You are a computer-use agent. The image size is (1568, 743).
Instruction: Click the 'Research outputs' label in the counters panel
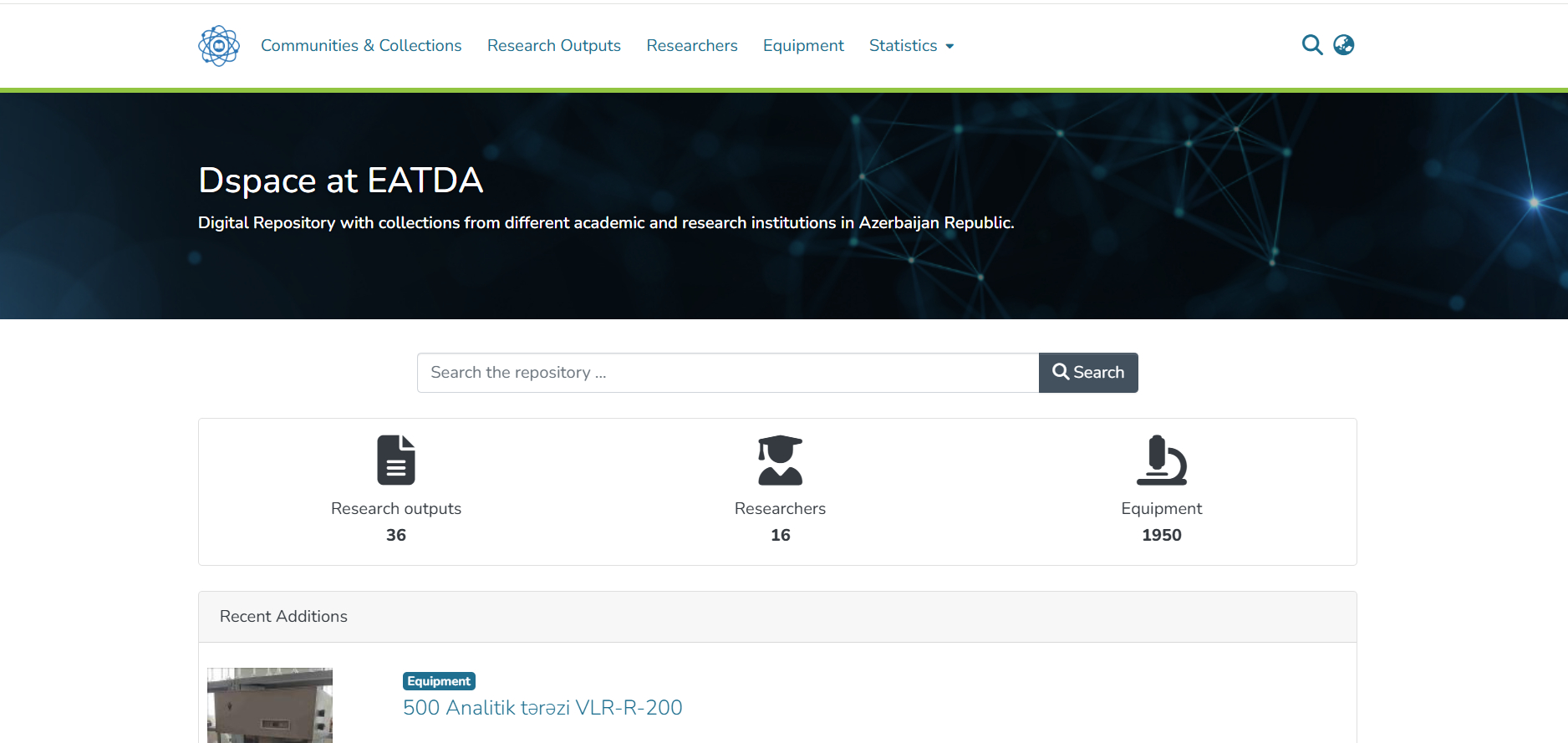pos(396,509)
